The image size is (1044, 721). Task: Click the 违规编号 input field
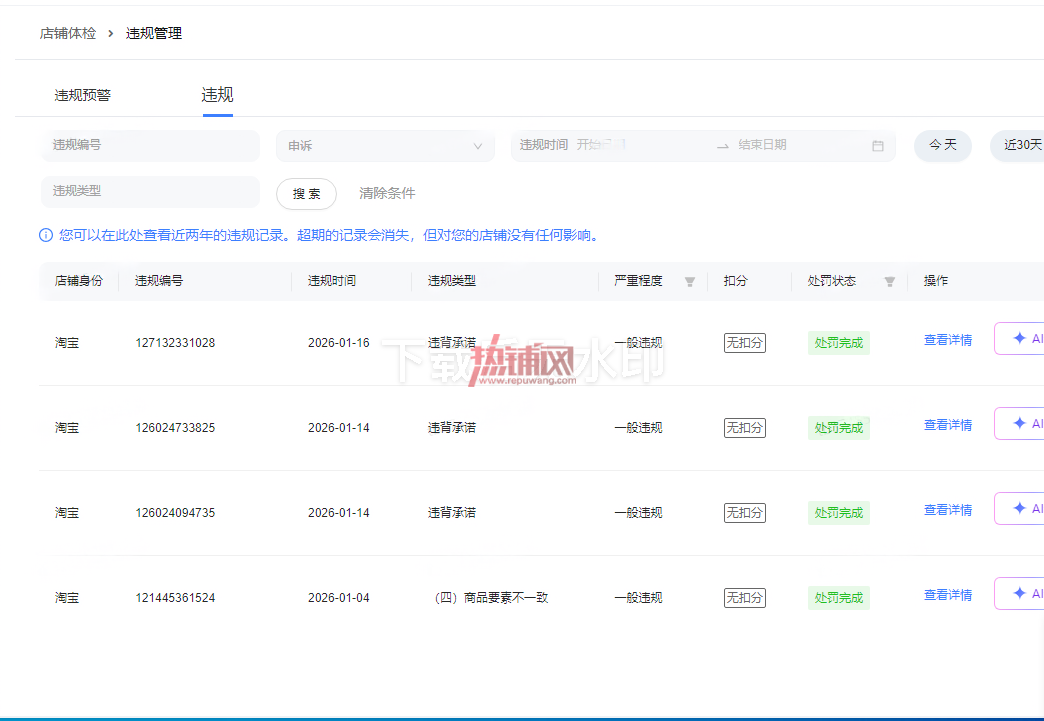(150, 145)
